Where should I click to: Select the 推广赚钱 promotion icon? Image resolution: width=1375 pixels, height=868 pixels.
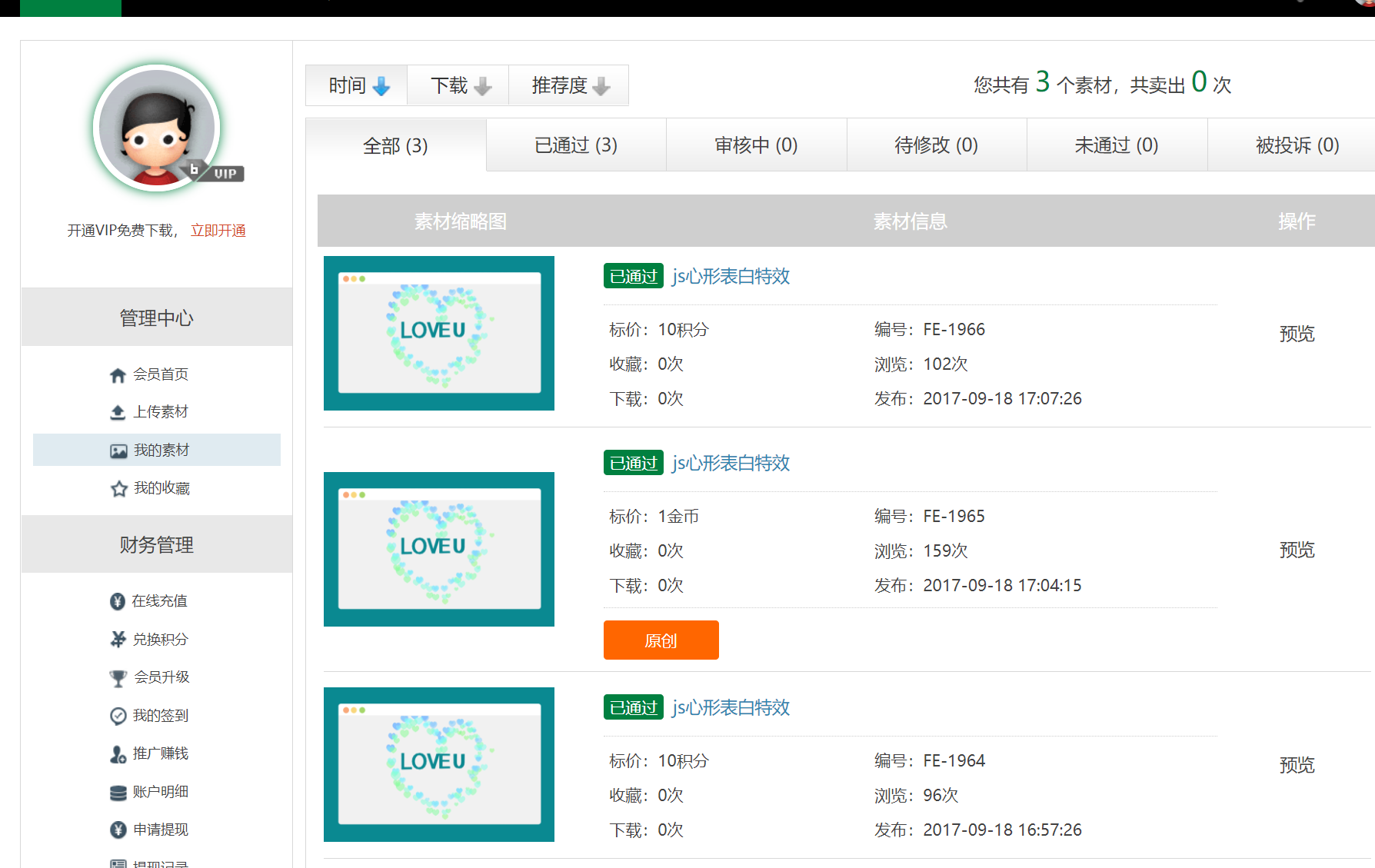(117, 753)
